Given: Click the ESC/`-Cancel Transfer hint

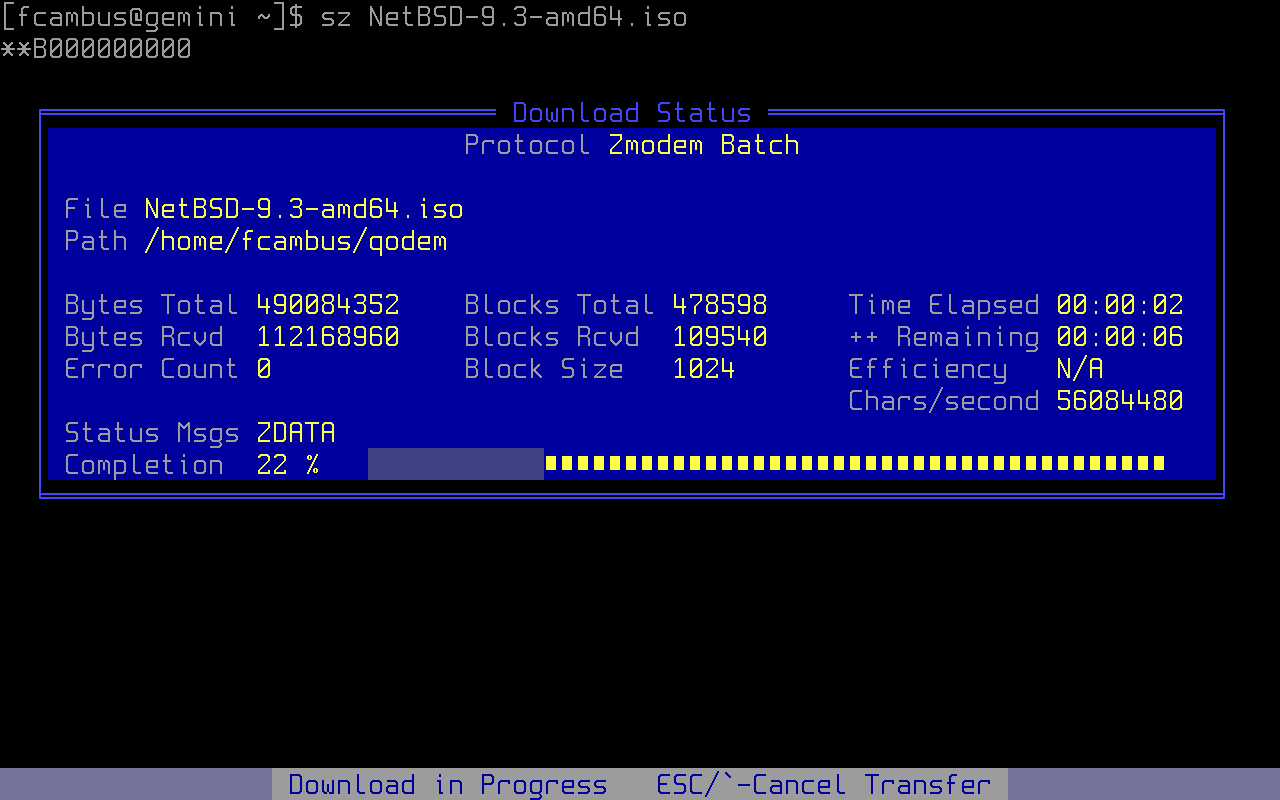Looking at the screenshot, I should (x=824, y=785).
